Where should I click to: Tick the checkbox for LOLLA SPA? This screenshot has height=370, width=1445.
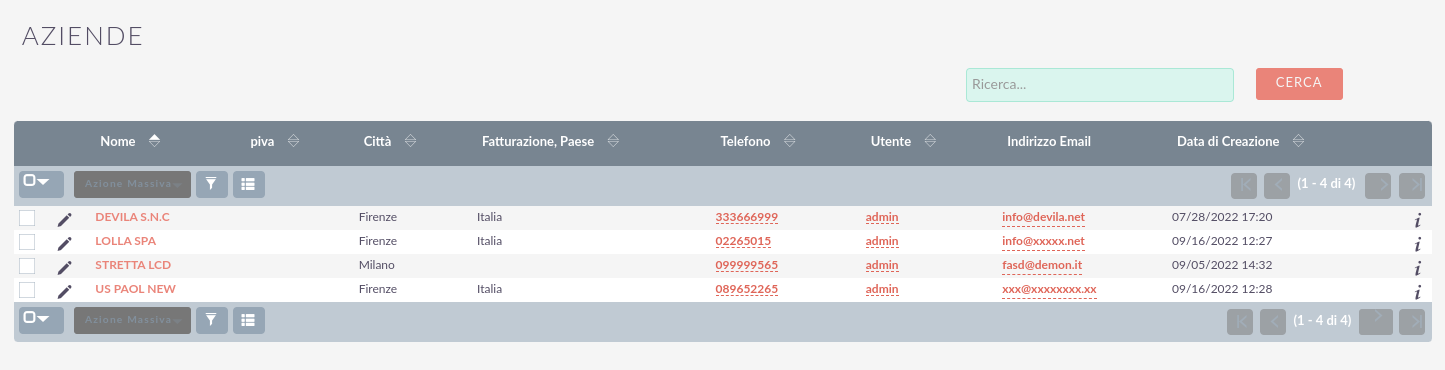point(27,242)
